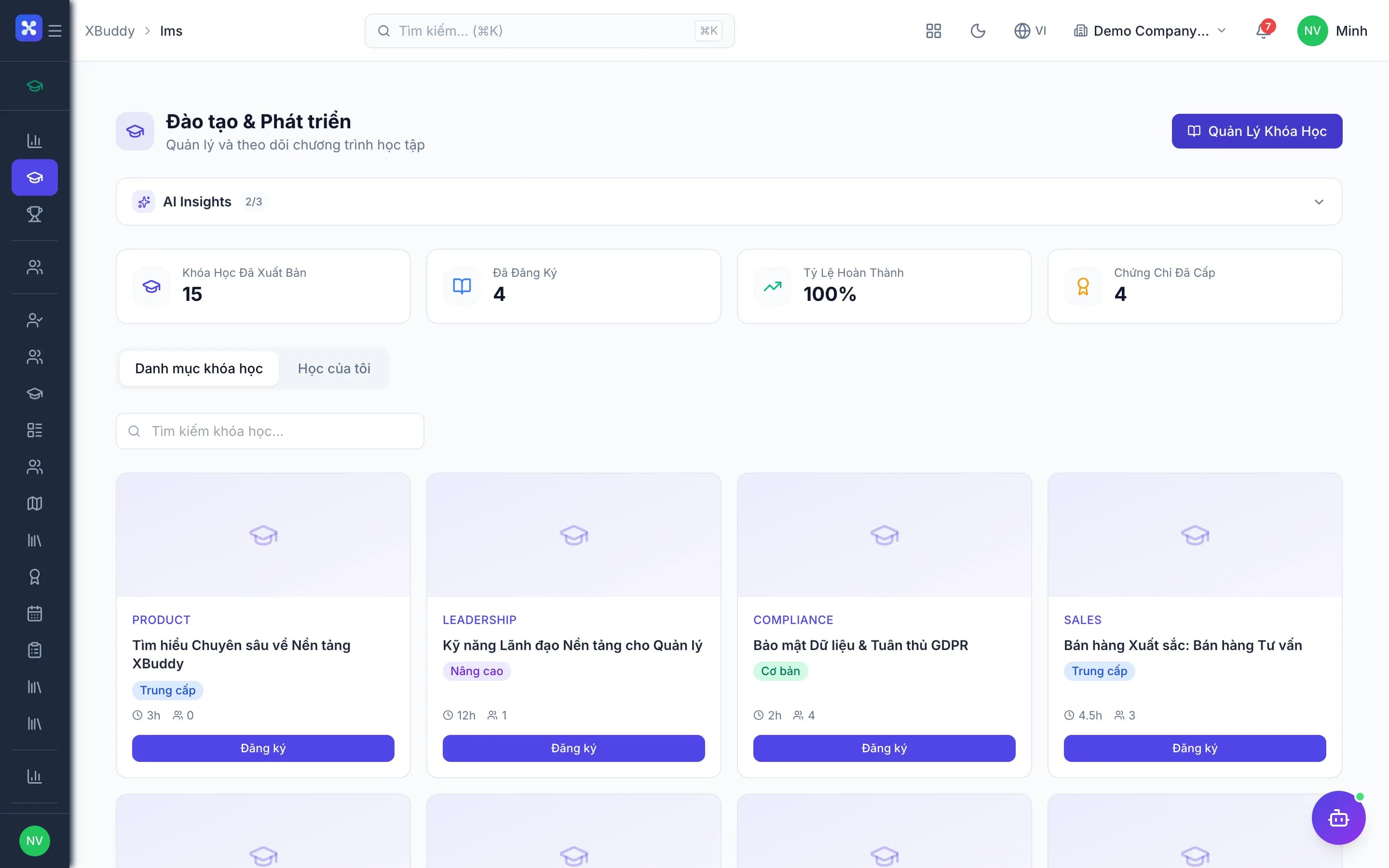The image size is (1389, 868).
Task: Open the map sidebar icon
Action: [x=34, y=503]
